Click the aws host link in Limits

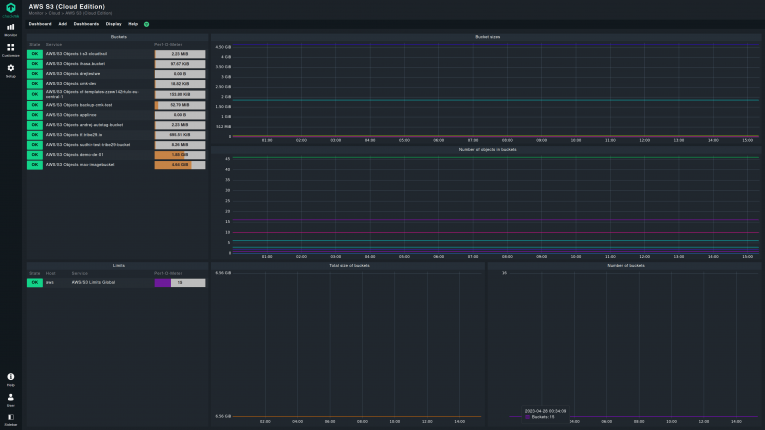tap(50, 282)
